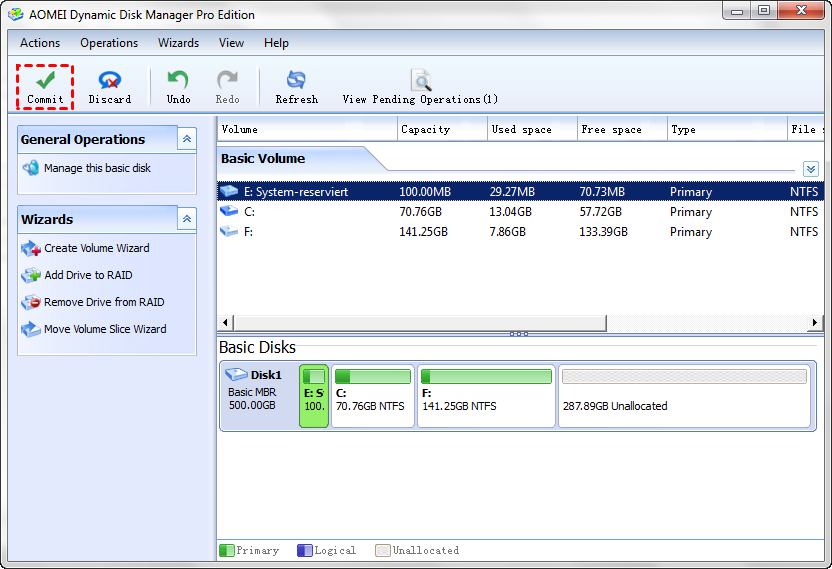Collapse the General Operations panel
The width and height of the screenshot is (832, 569).
tap(187, 139)
